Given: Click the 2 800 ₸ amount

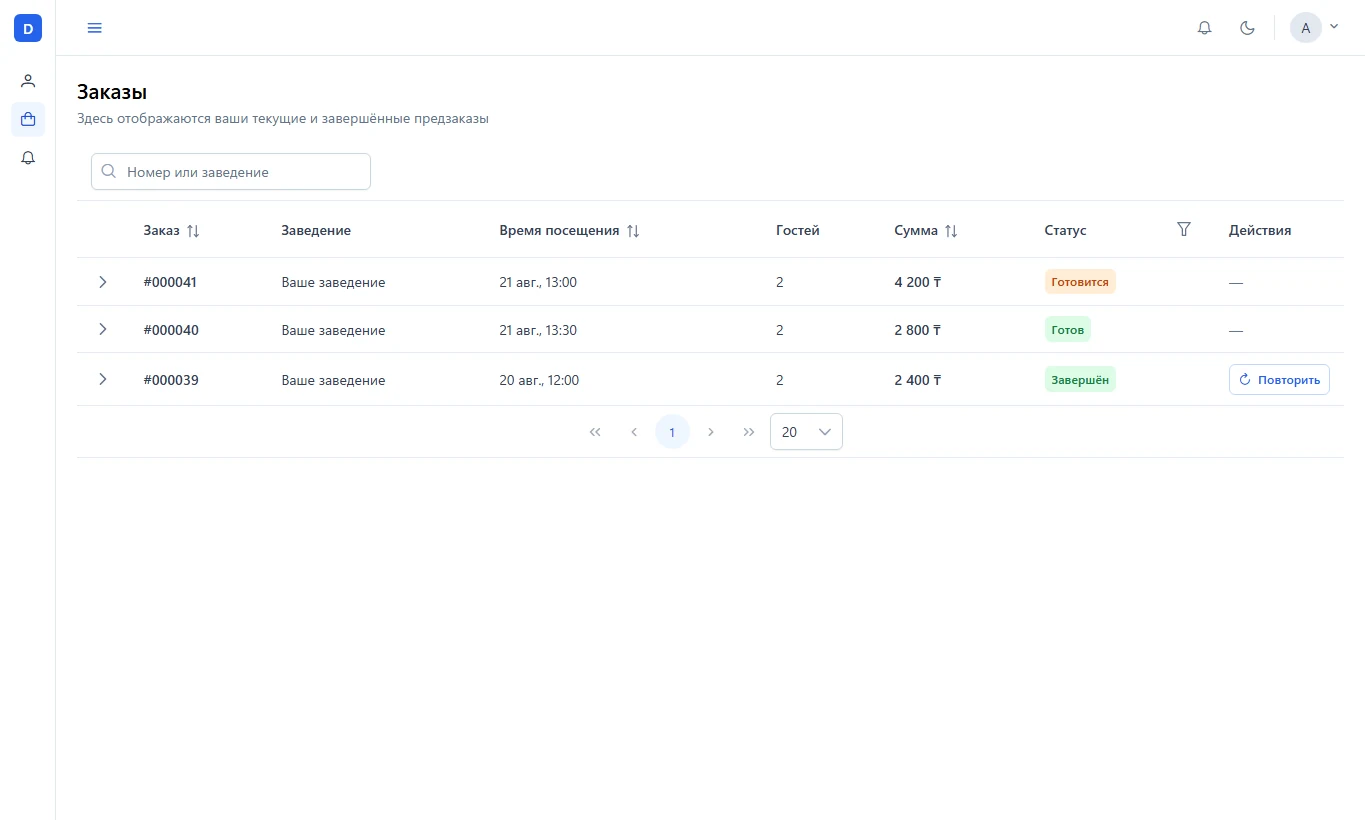Looking at the screenshot, I should (x=918, y=330).
